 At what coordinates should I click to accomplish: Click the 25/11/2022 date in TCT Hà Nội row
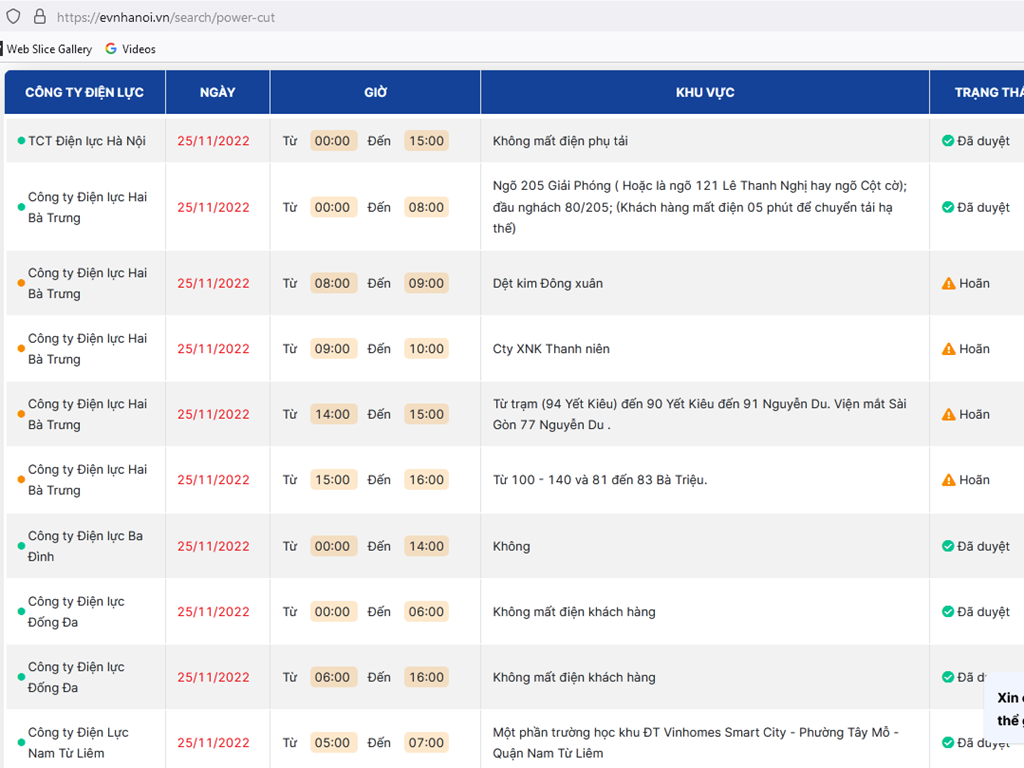pyautogui.click(x=214, y=141)
